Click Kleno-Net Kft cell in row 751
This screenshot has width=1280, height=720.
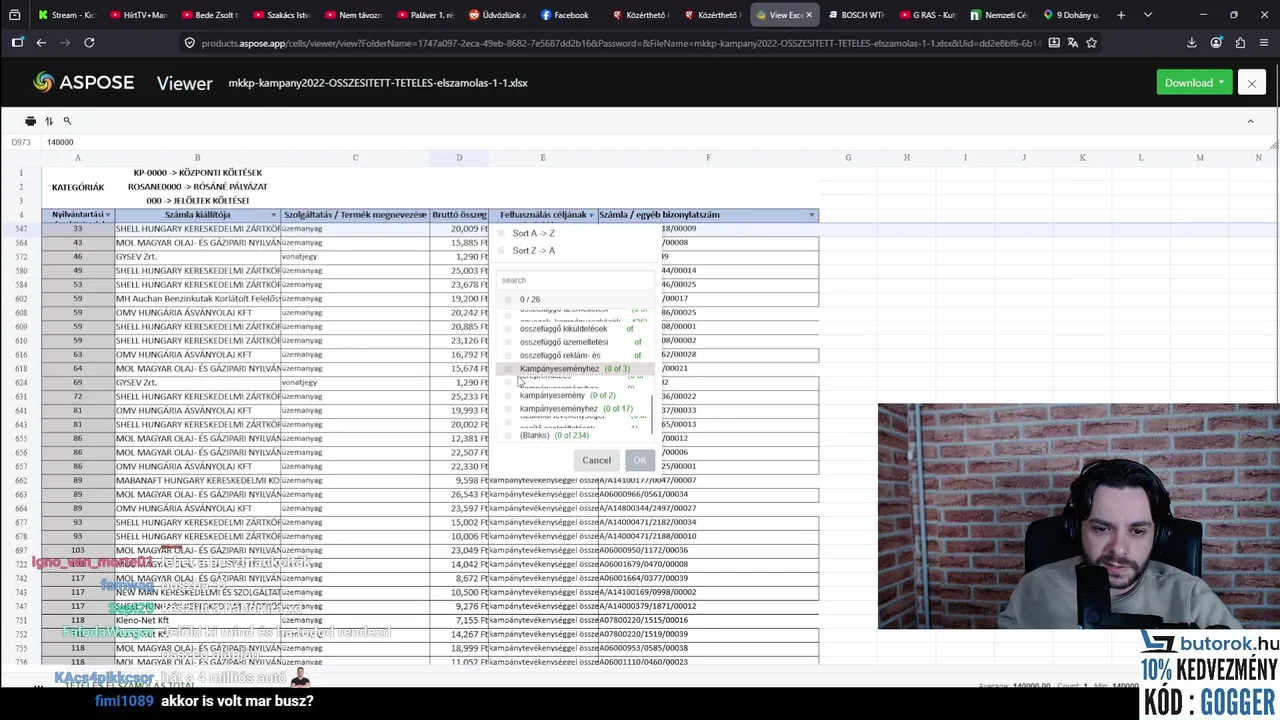point(197,621)
